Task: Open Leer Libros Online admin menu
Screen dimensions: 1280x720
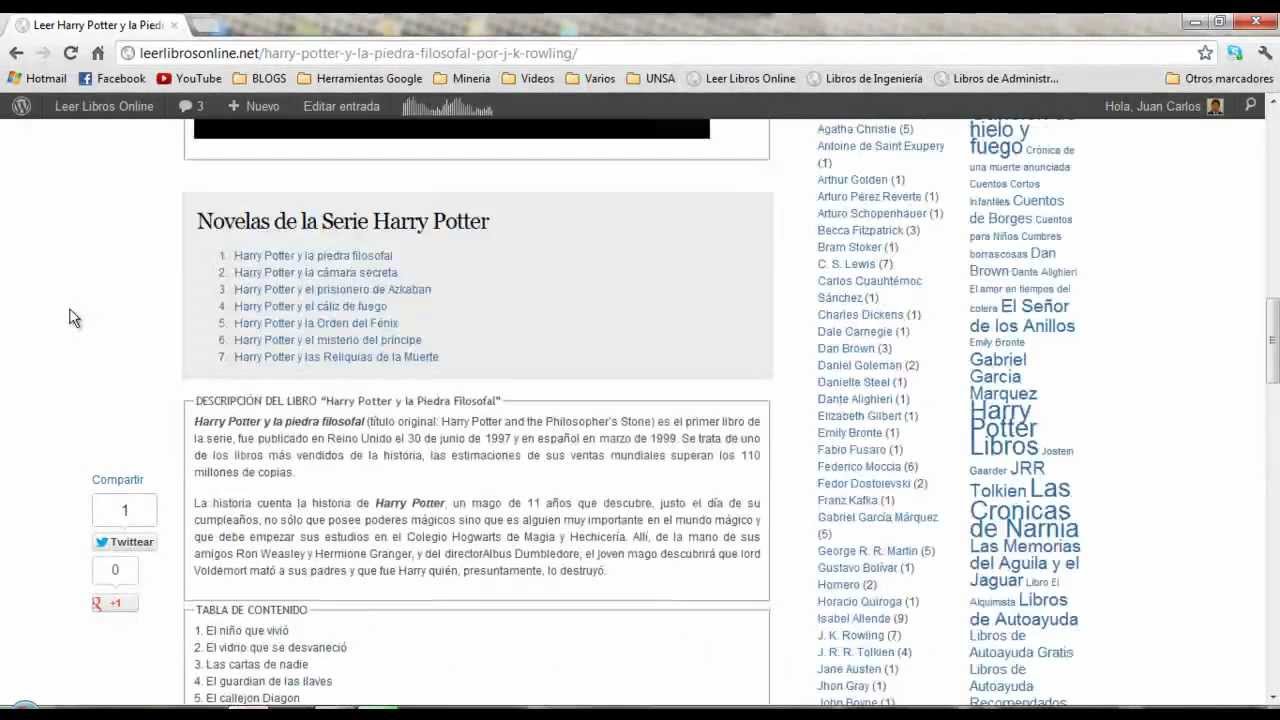Action: [x=104, y=106]
